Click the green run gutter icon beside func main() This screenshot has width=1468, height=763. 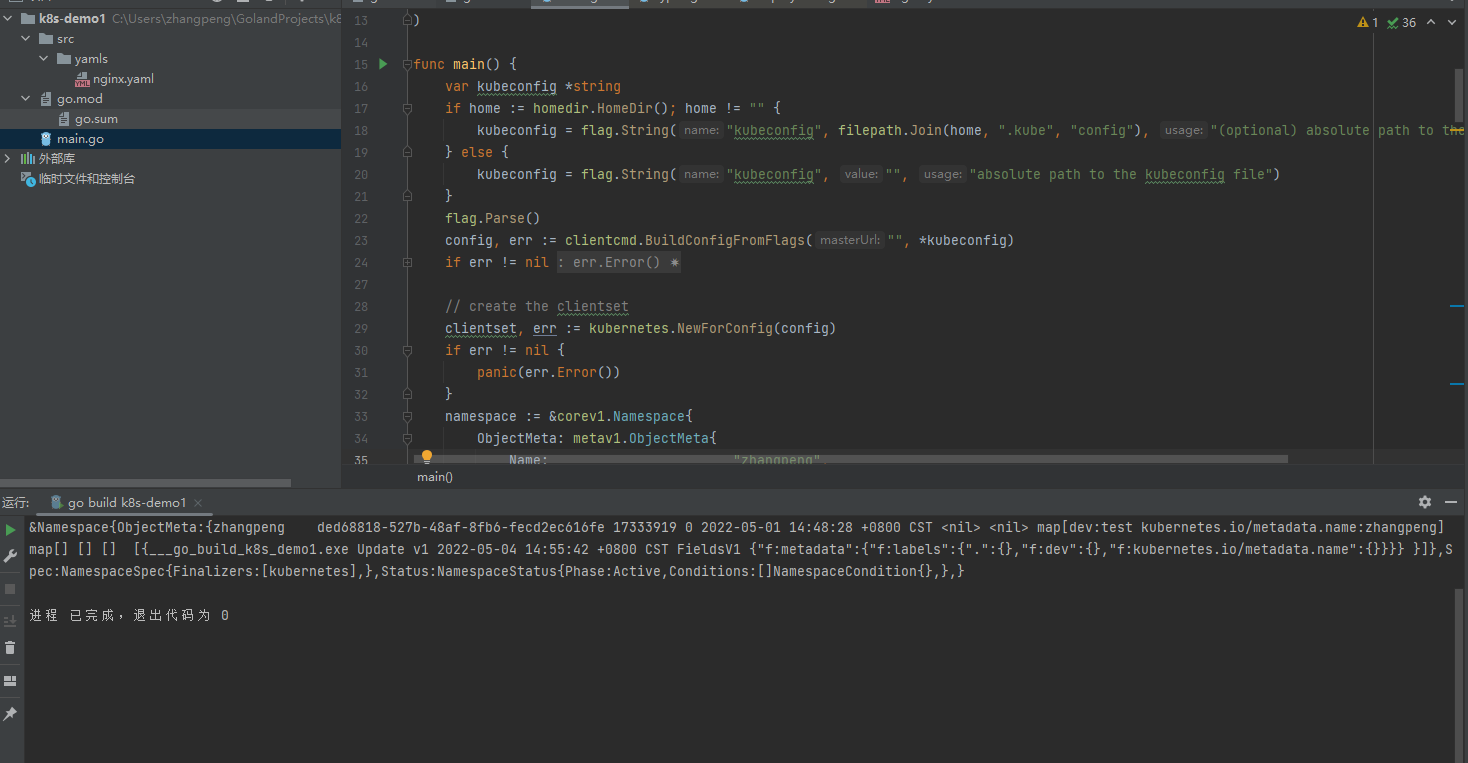point(383,64)
